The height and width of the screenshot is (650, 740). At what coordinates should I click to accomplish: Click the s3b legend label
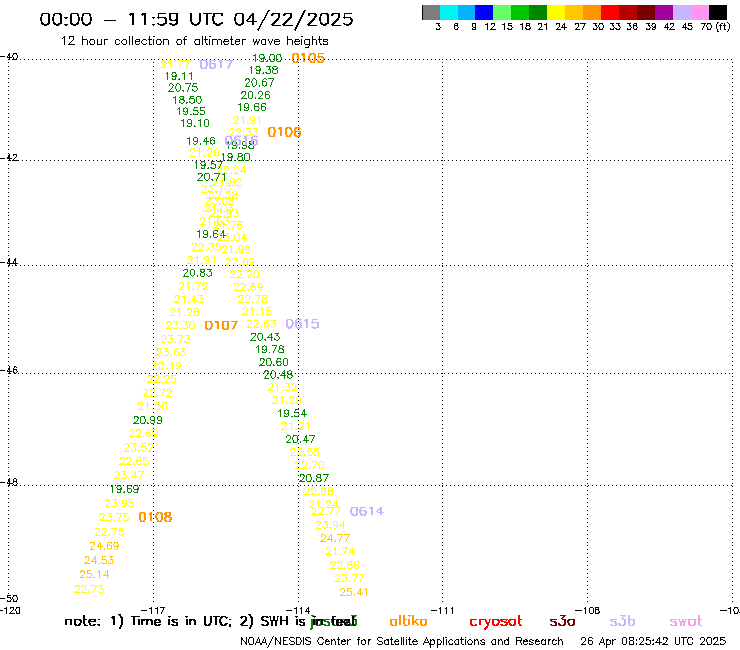pyautogui.click(x=622, y=621)
